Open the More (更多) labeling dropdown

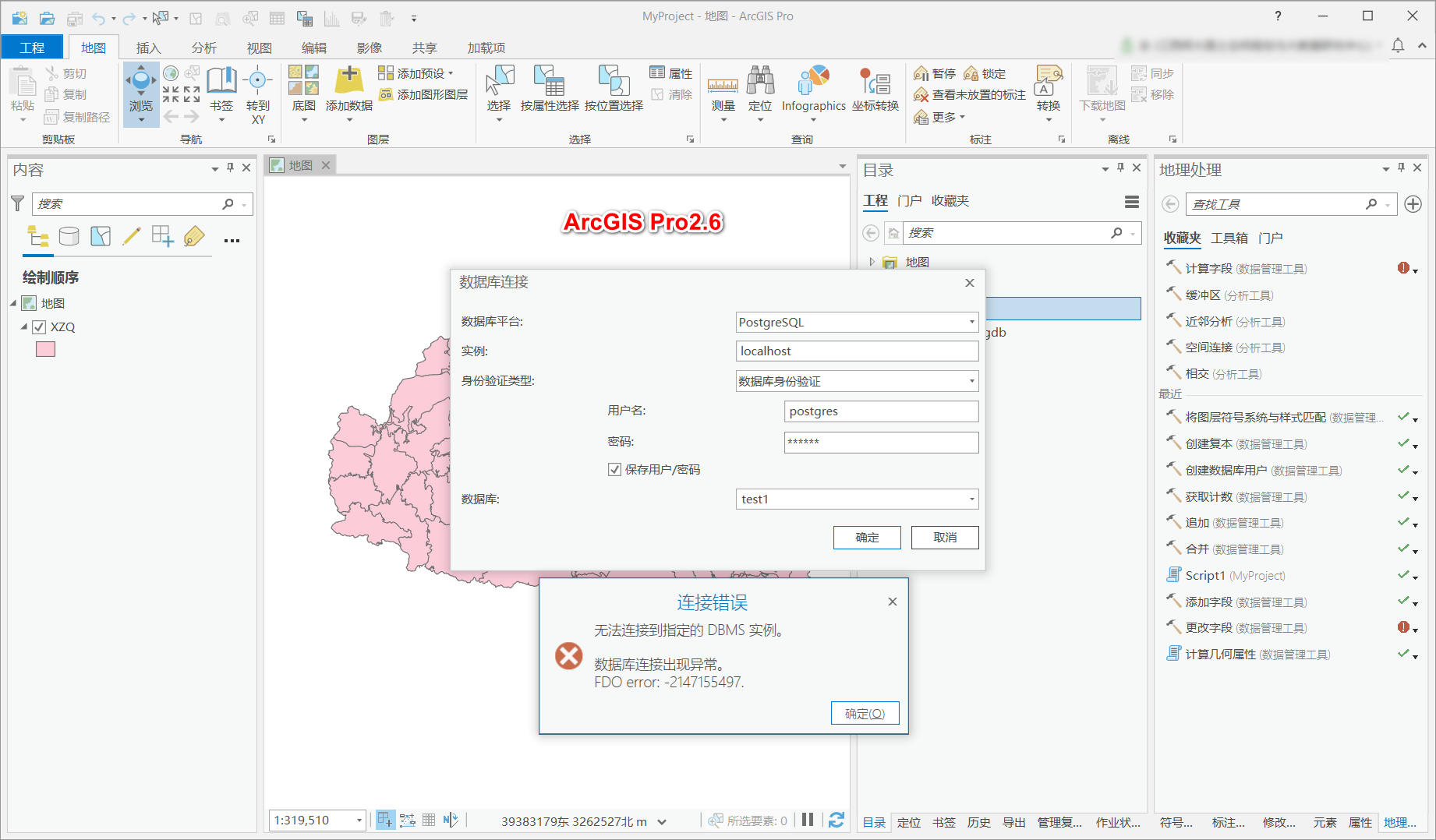pyautogui.click(x=940, y=117)
